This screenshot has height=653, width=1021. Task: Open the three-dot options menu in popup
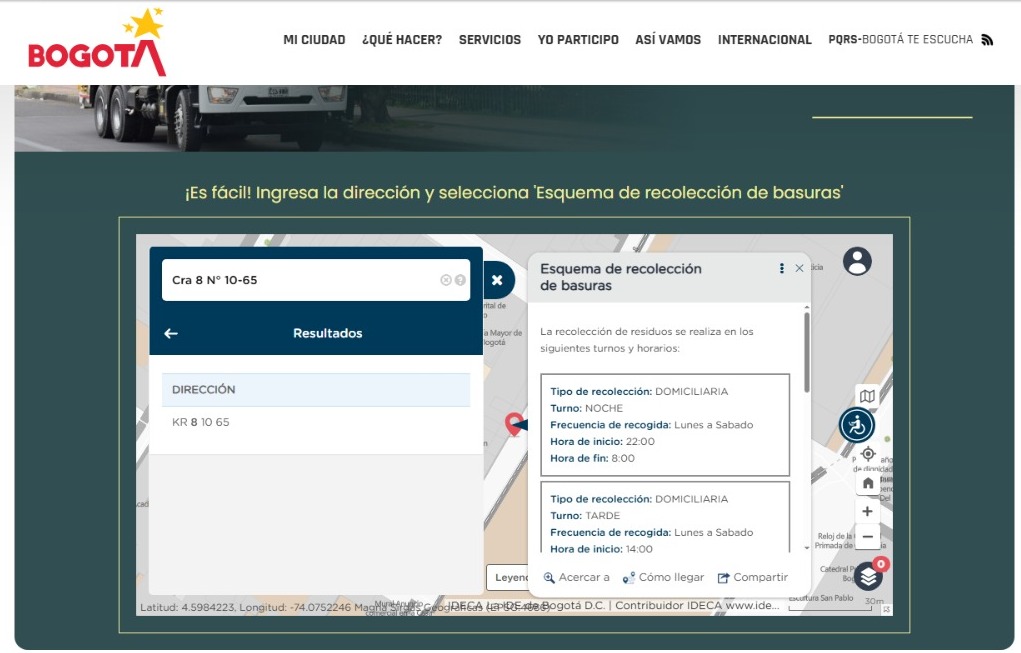(781, 268)
